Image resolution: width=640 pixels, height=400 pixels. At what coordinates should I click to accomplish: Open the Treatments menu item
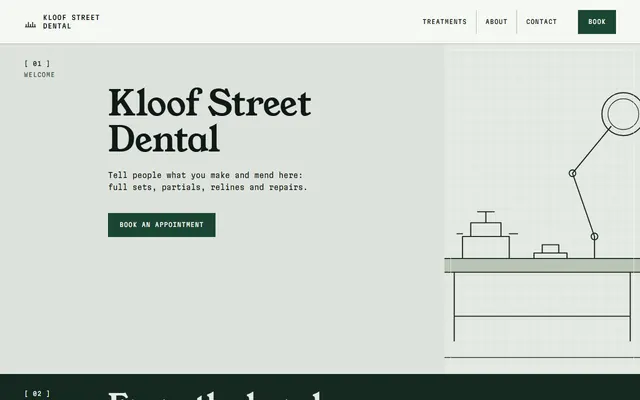[444, 22]
